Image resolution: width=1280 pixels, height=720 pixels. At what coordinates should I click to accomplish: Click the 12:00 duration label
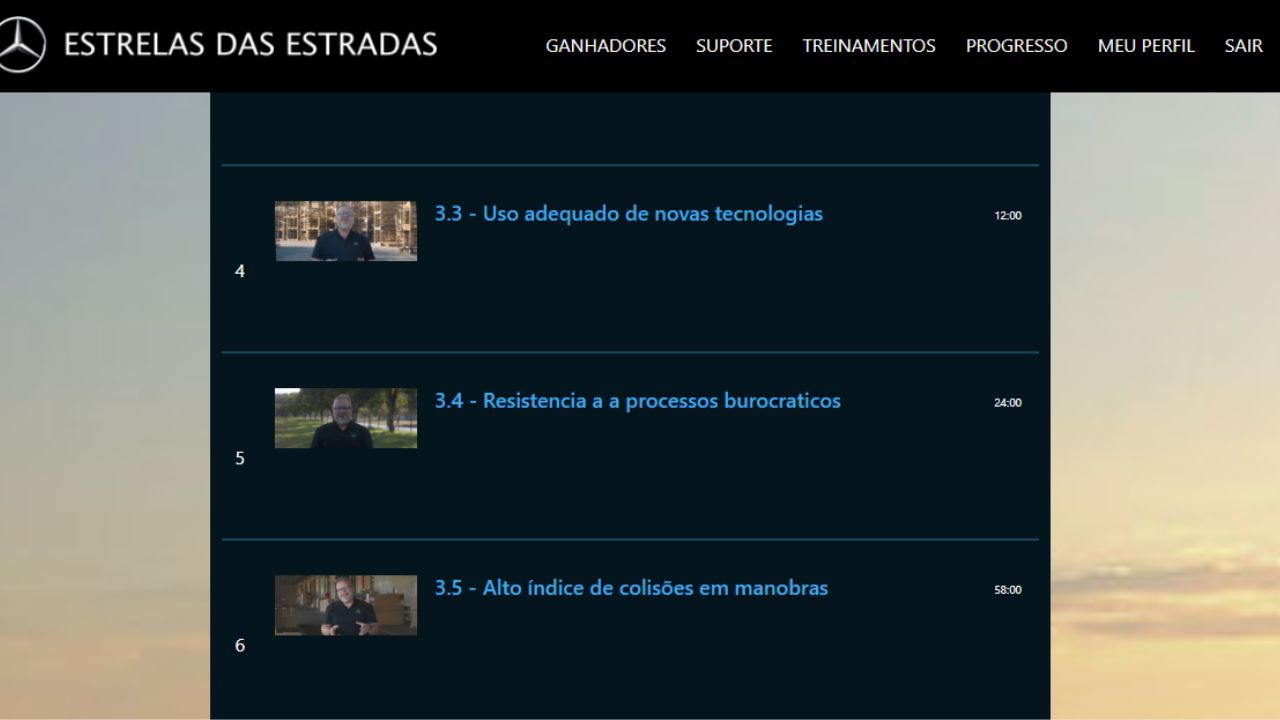click(x=1007, y=215)
